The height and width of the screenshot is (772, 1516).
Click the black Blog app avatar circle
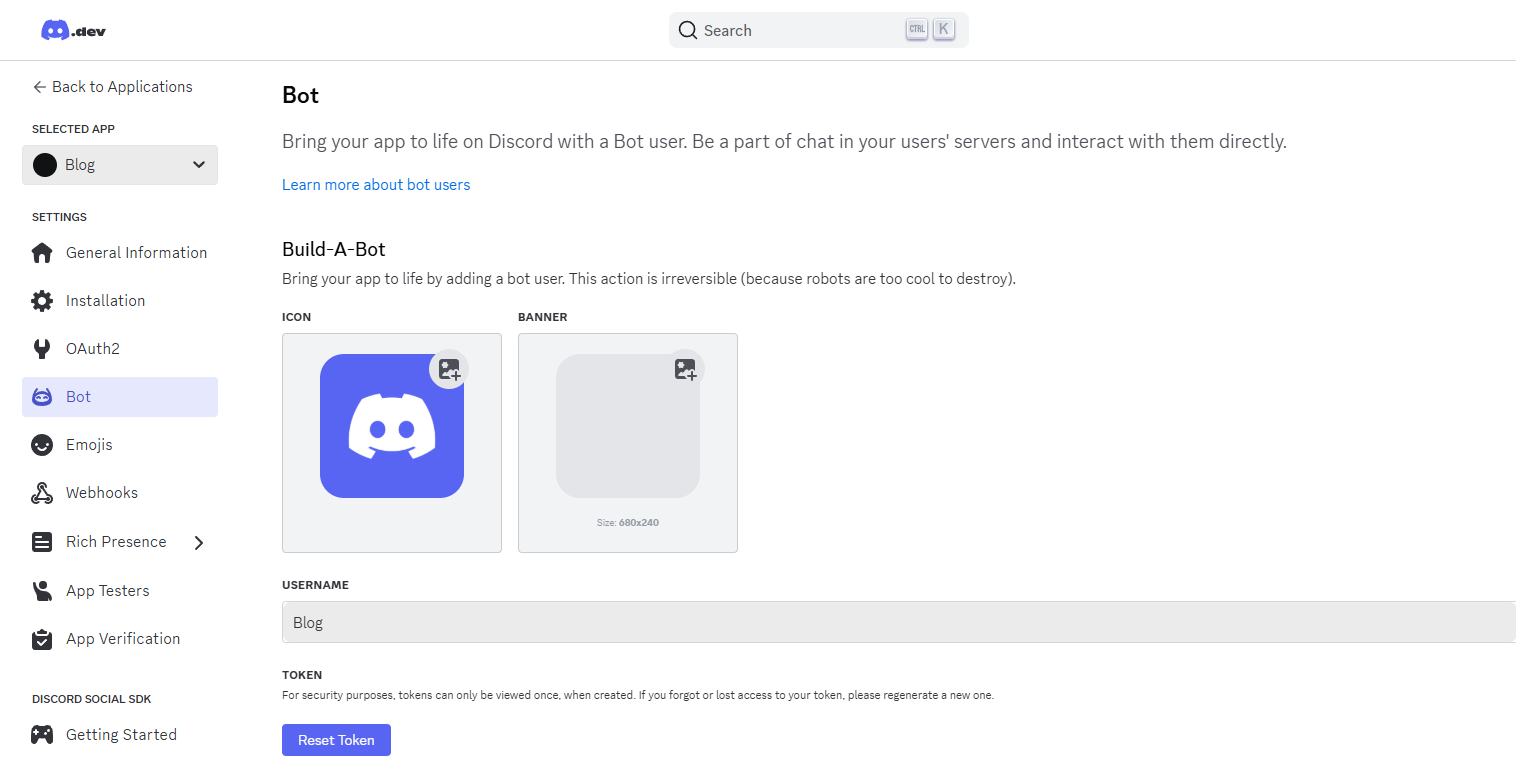[x=45, y=165]
